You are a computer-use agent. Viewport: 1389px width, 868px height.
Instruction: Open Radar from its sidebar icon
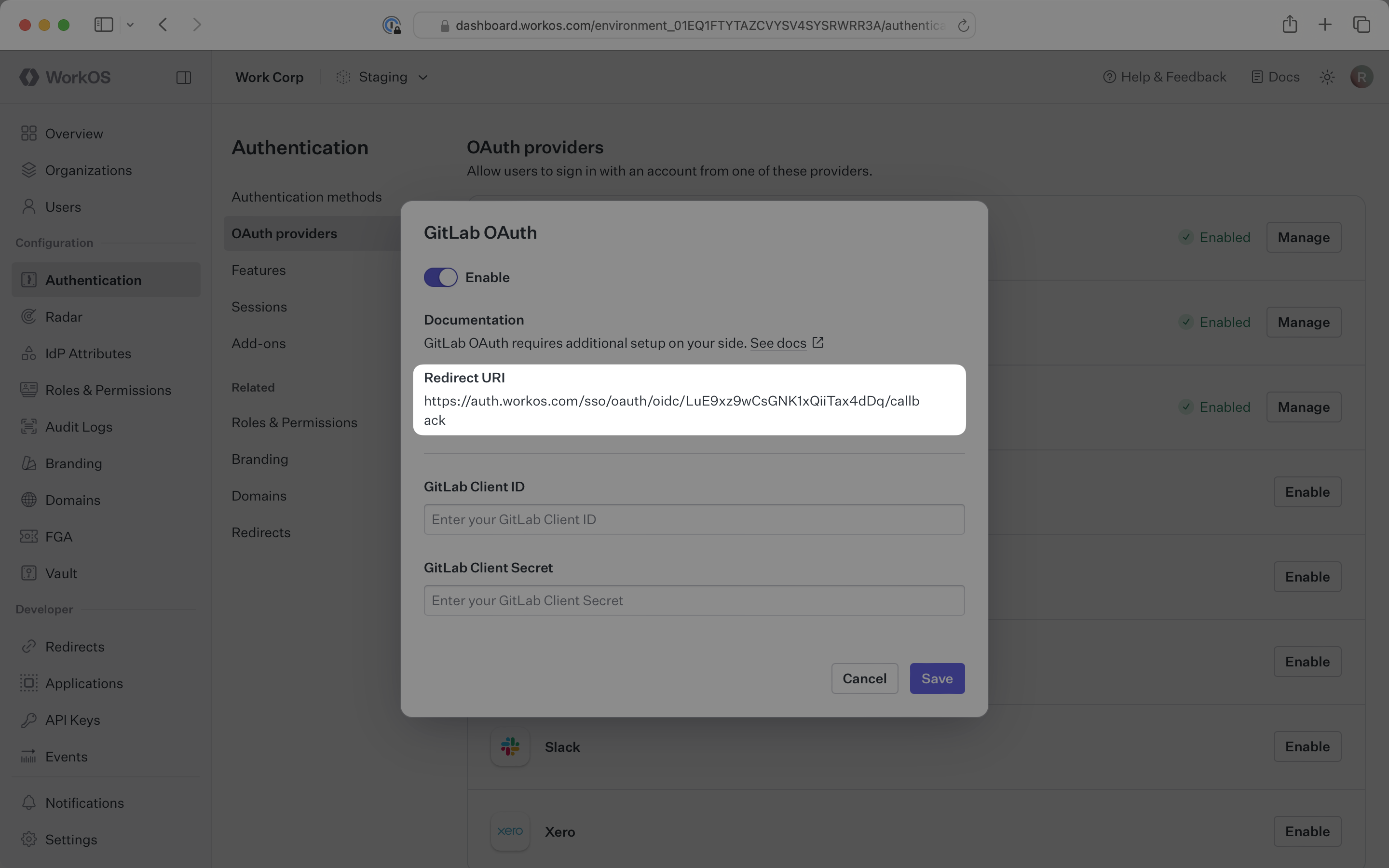point(29,316)
